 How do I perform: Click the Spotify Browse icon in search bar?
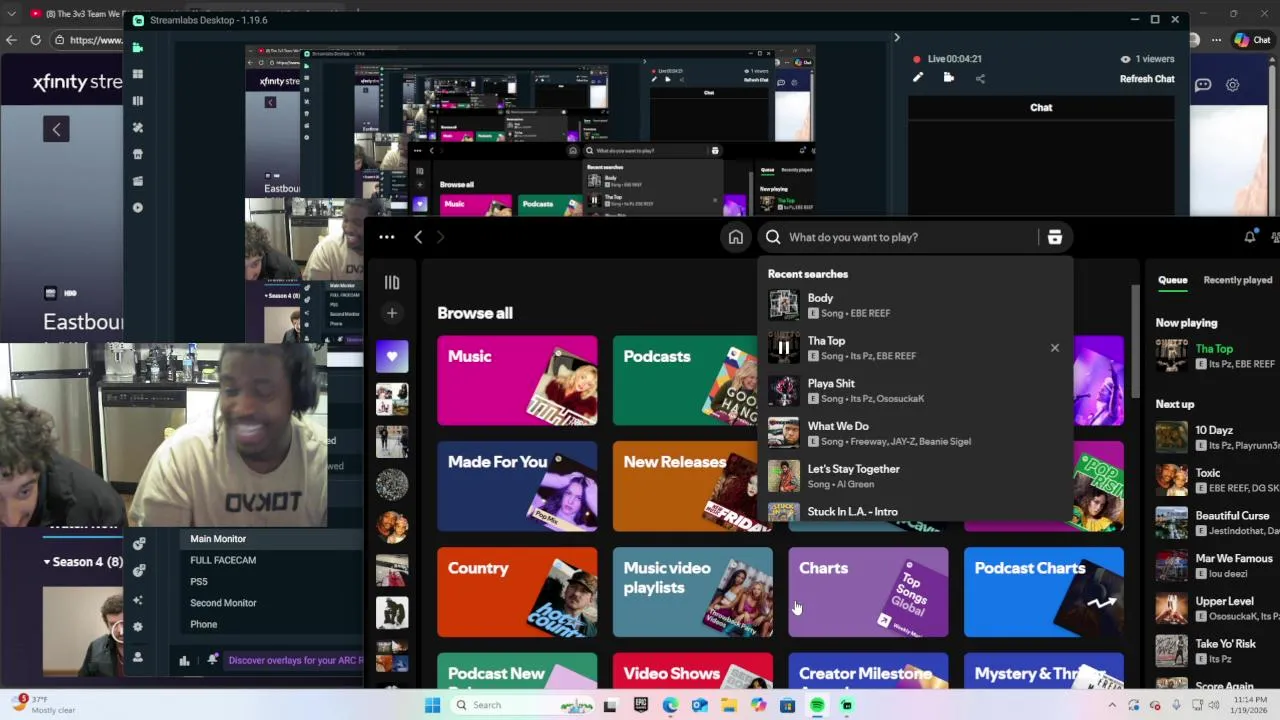(x=1054, y=237)
